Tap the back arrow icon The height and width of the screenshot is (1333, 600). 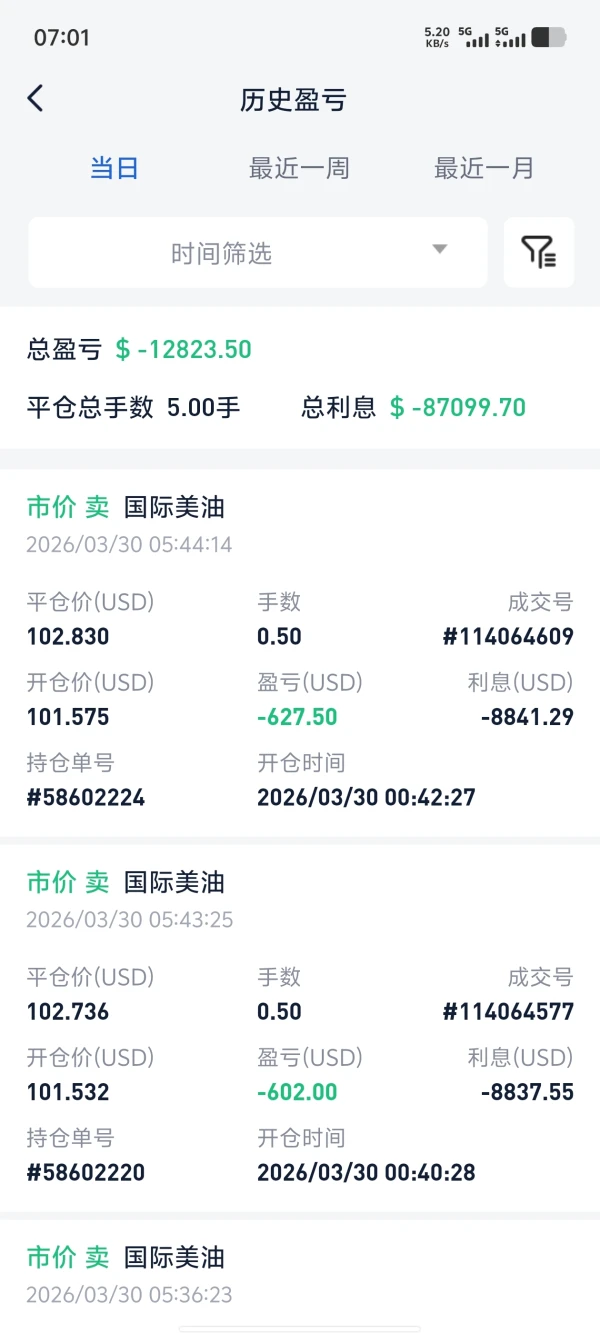[x=36, y=98]
